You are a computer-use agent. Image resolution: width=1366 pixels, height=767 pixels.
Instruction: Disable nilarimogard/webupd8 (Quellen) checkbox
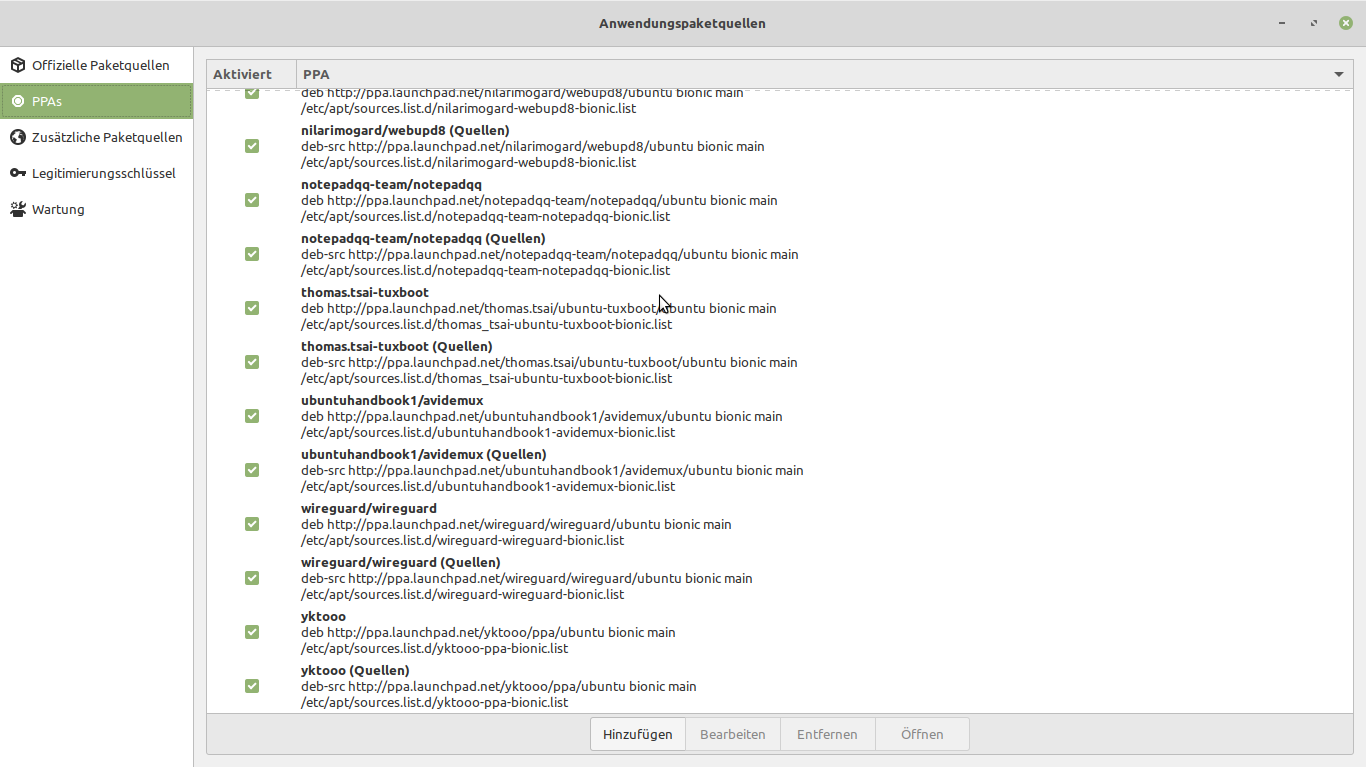click(x=252, y=146)
